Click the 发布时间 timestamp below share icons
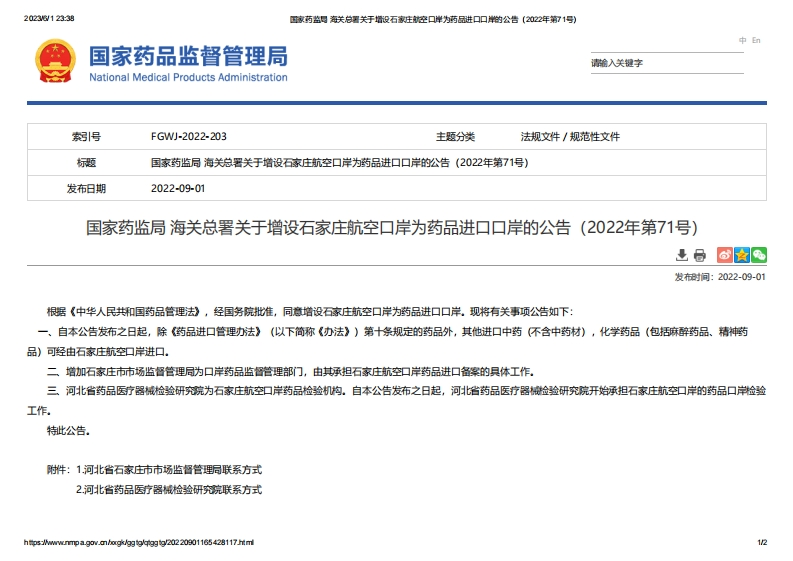Viewport: 793px width, 561px height. pos(720,277)
